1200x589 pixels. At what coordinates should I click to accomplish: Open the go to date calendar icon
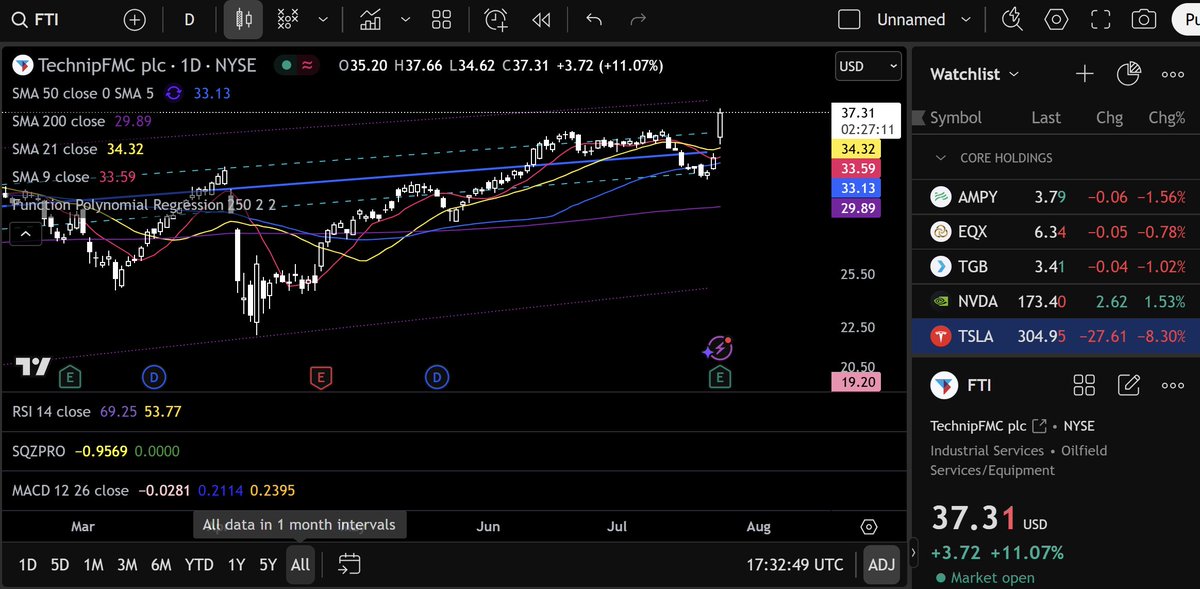coord(348,564)
